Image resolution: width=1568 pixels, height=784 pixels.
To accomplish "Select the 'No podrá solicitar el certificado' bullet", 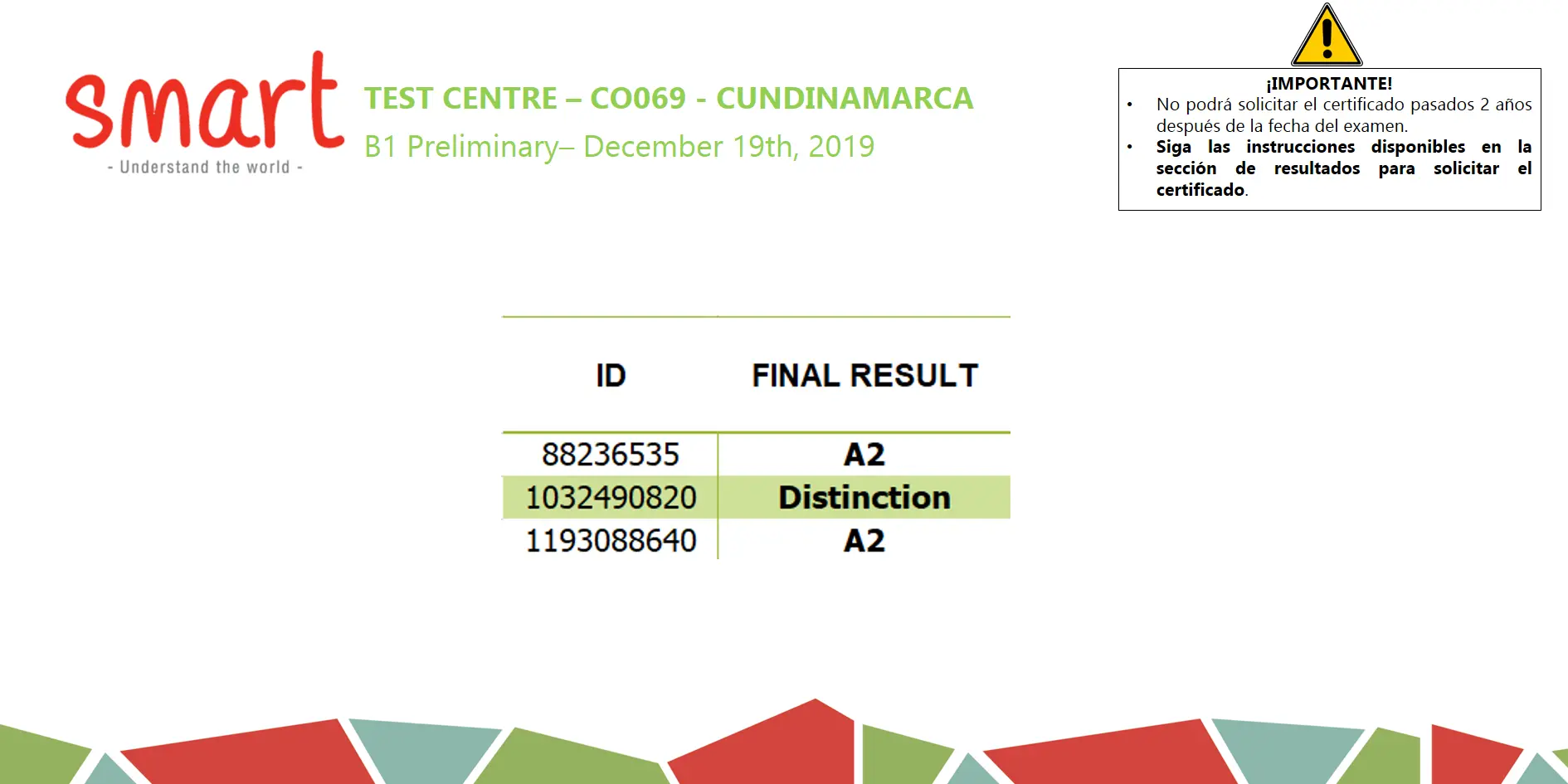I will coord(1343,114).
